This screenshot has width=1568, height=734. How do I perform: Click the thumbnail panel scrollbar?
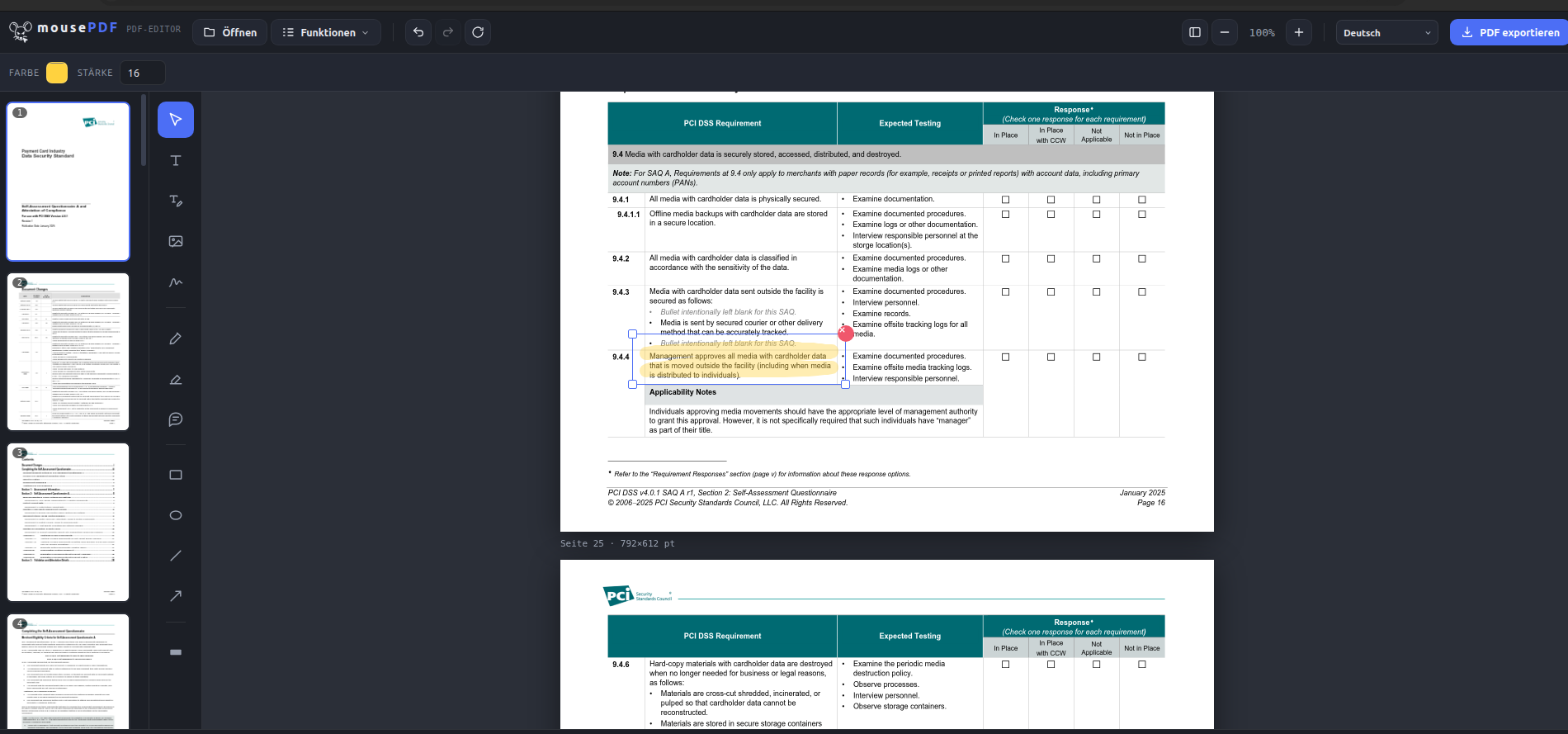(x=144, y=130)
